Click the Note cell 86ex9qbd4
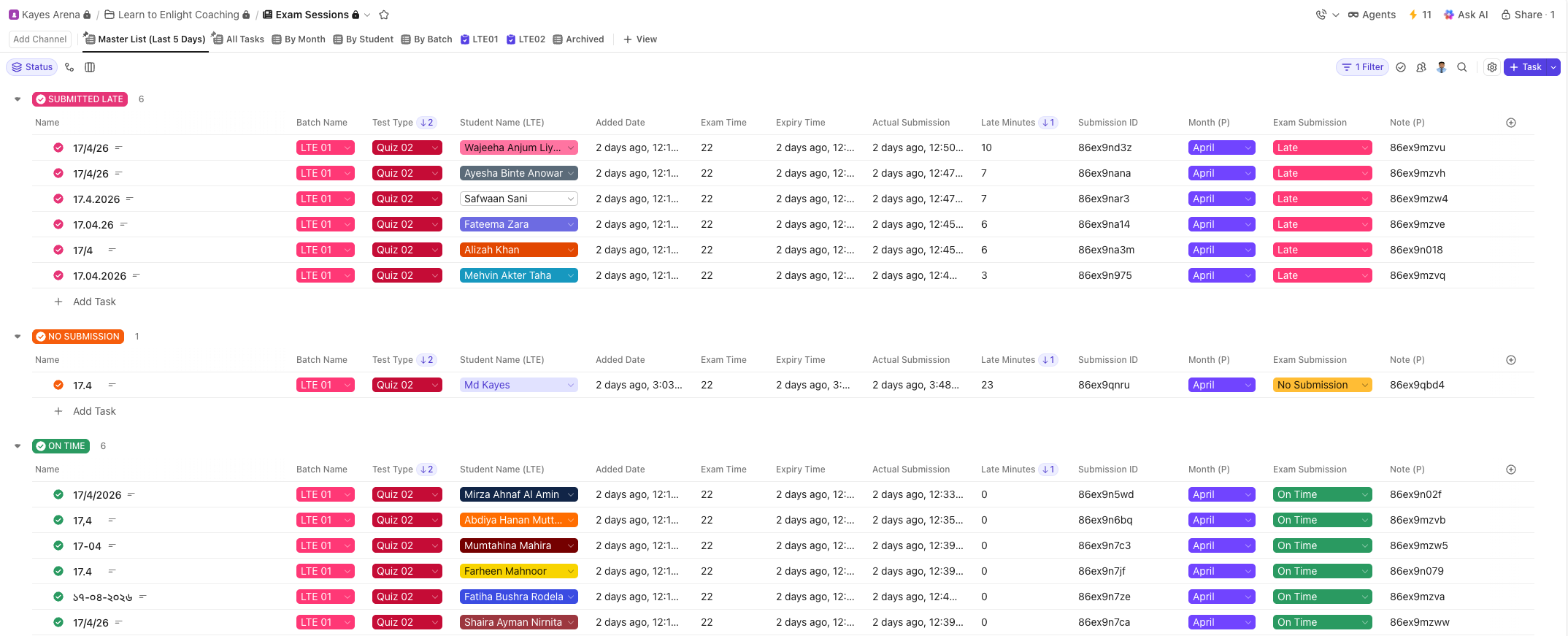This screenshot has height=636, width=1568. pyautogui.click(x=1417, y=385)
